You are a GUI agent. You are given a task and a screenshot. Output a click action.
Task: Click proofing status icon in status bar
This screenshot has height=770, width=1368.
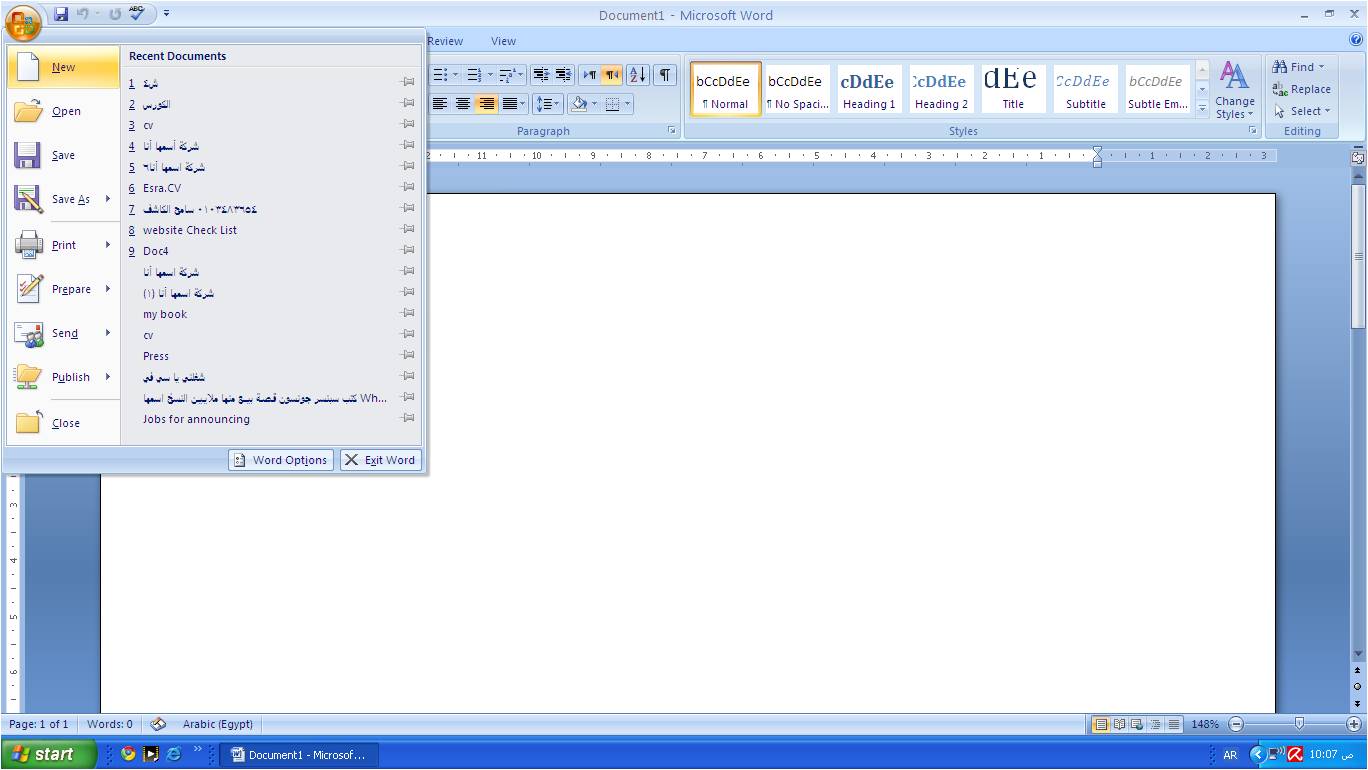click(157, 724)
